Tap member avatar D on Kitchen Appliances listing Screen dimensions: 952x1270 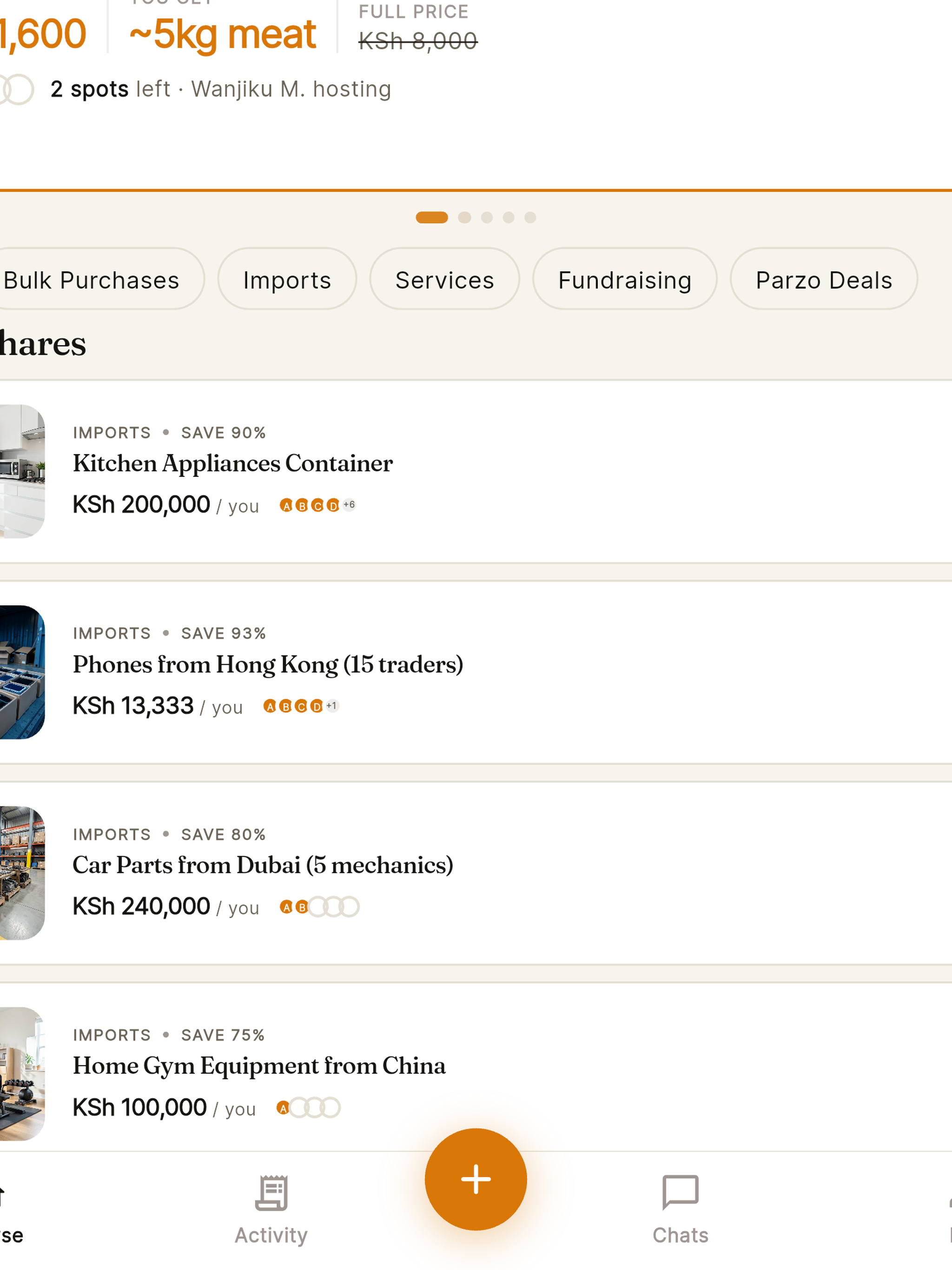point(333,506)
